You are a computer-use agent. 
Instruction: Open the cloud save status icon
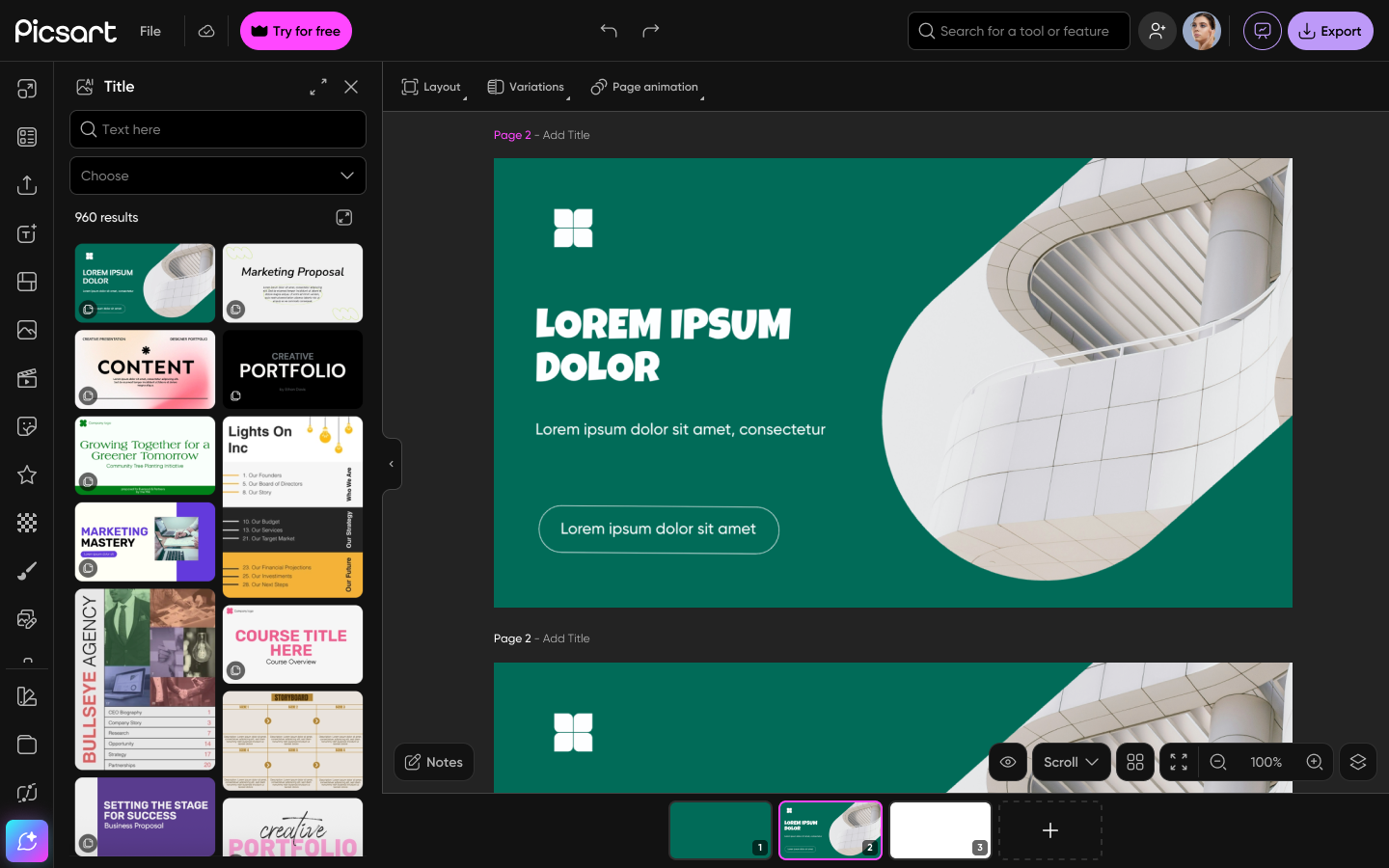tap(206, 31)
